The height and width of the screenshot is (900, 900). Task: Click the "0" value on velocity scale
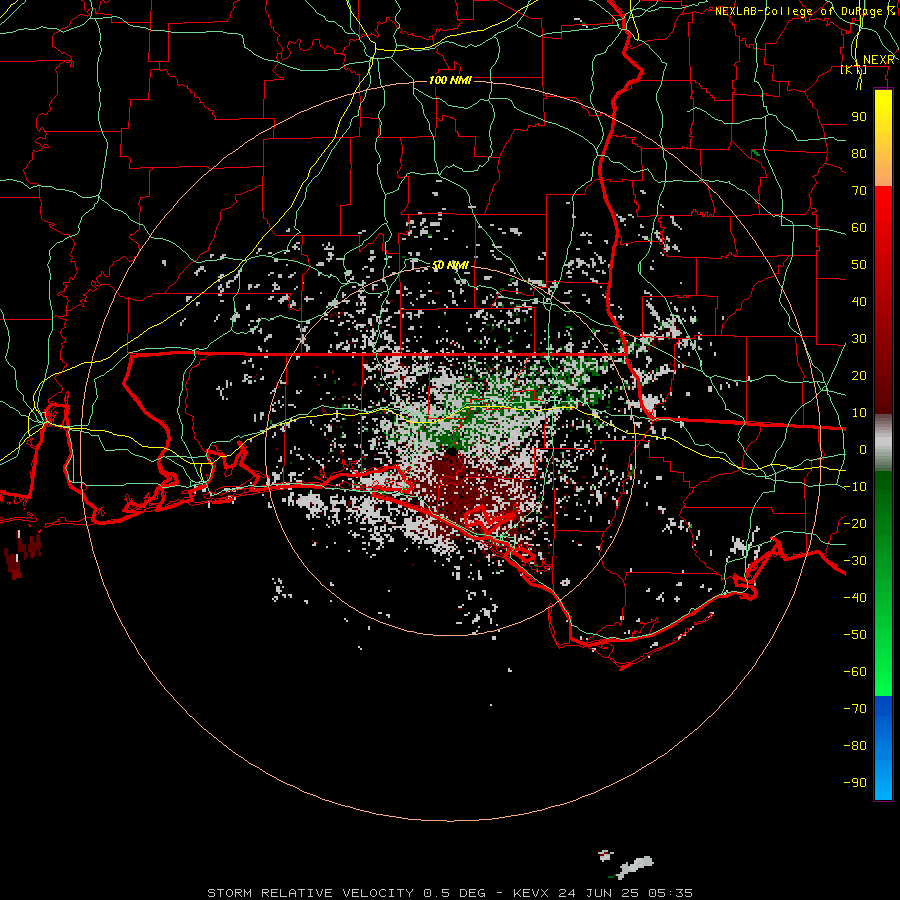[x=863, y=450]
